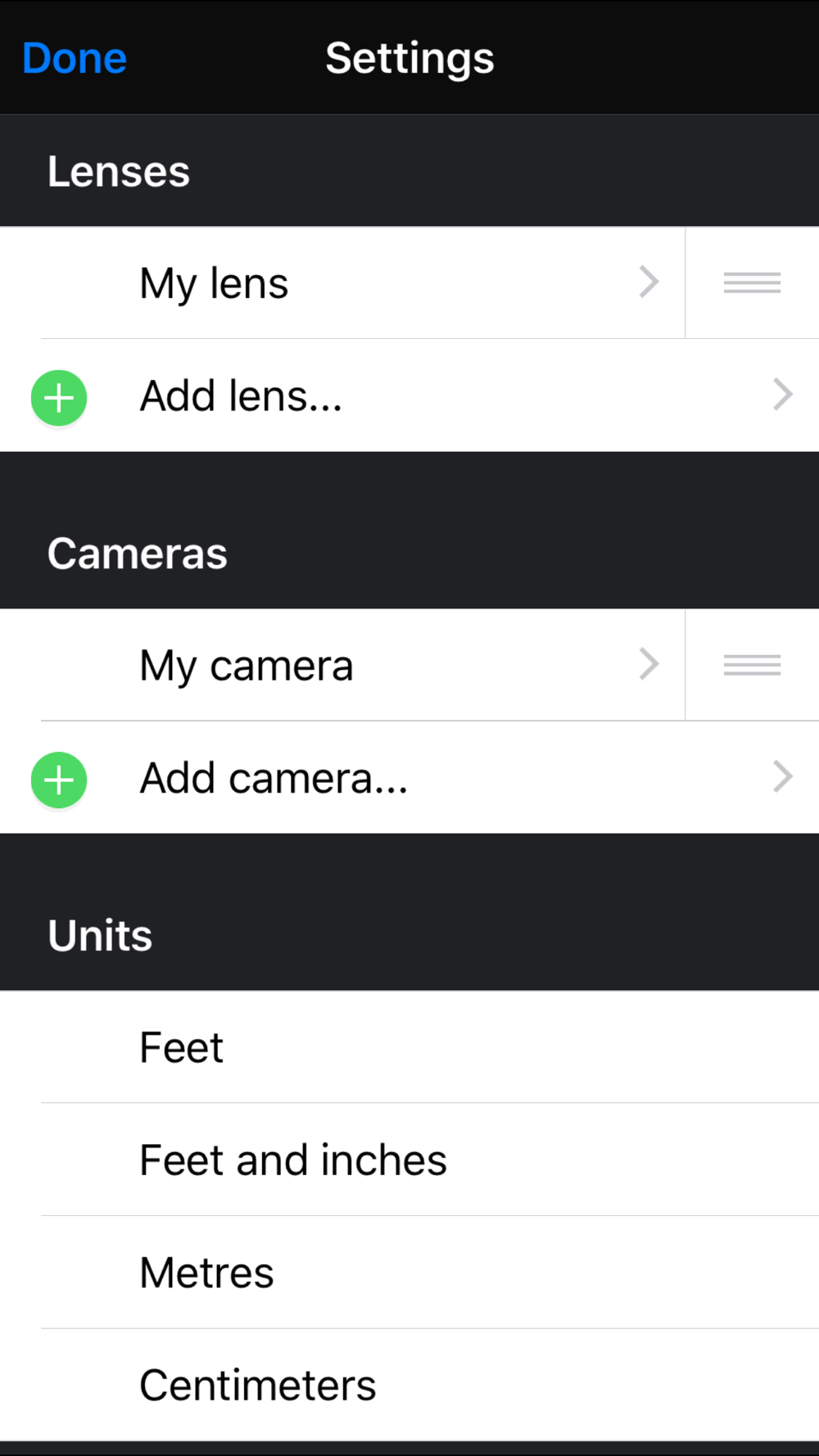Tap the green plus icon beside Add lens

[x=59, y=398]
